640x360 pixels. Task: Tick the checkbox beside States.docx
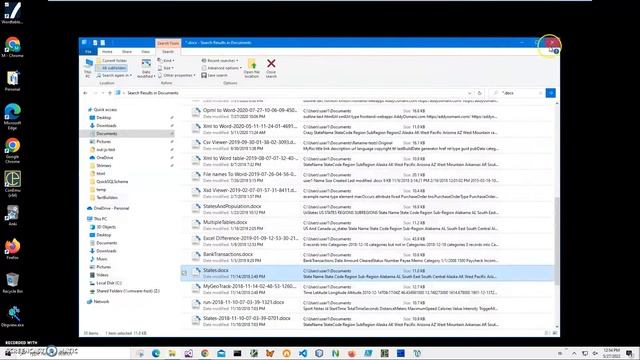(x=184, y=273)
